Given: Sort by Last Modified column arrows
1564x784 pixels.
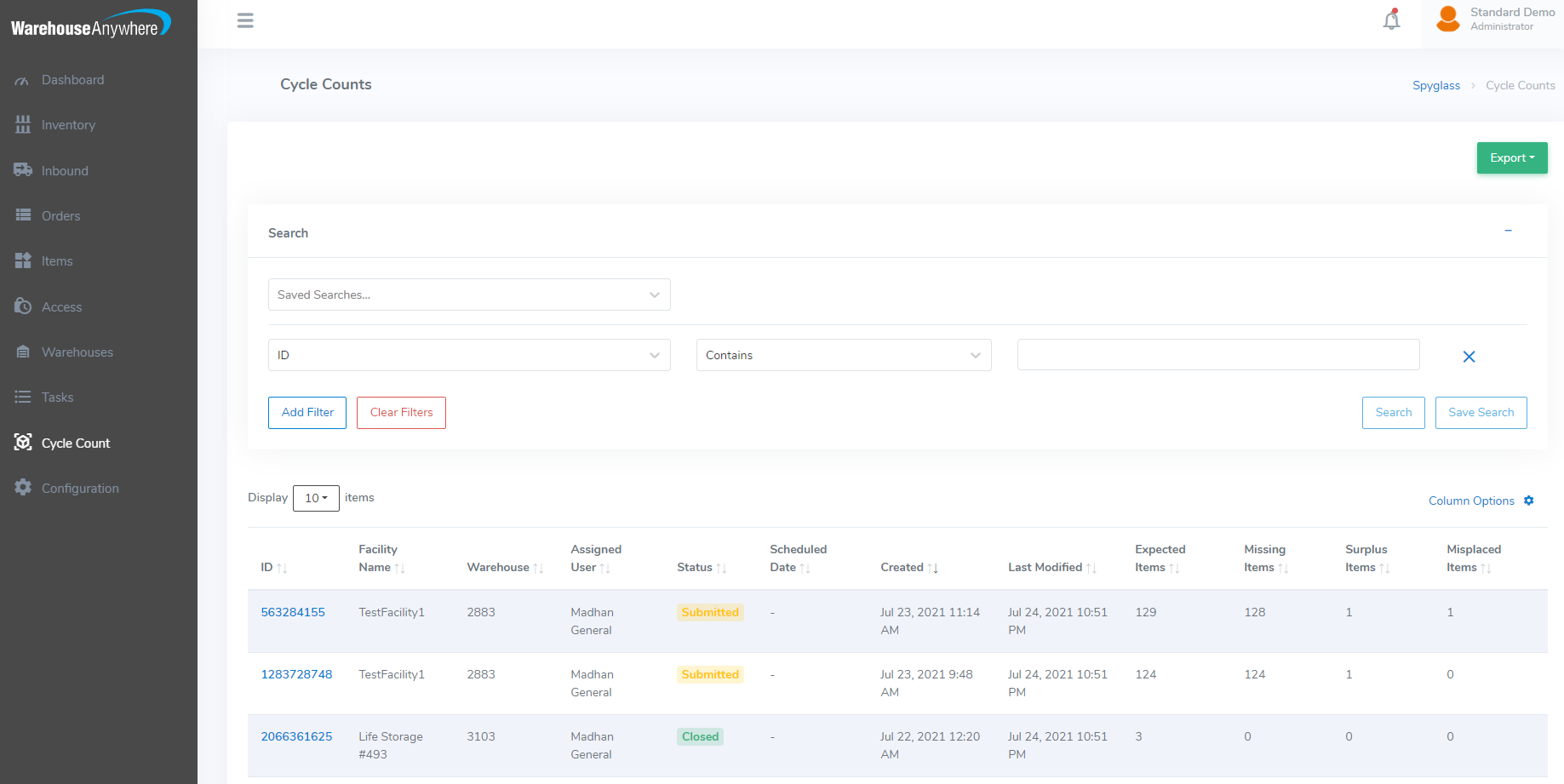Looking at the screenshot, I should 1091,569.
